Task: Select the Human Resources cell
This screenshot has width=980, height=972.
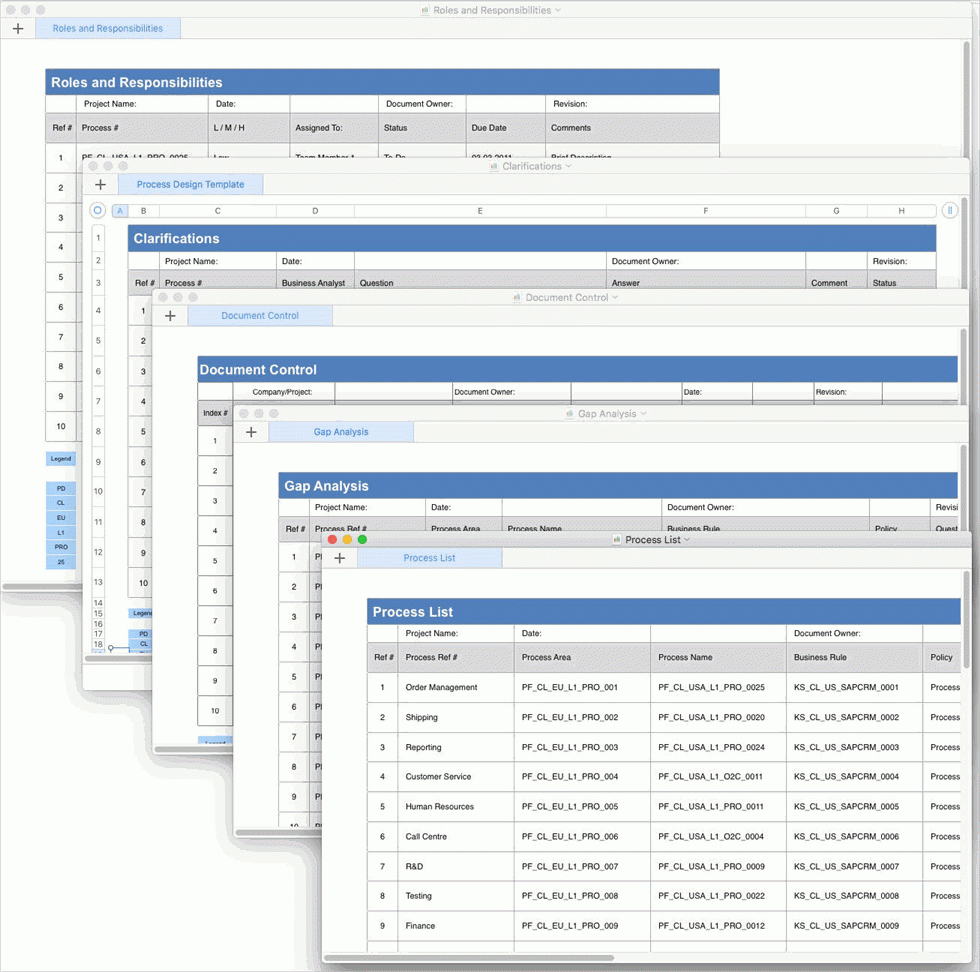Action: pyautogui.click(x=456, y=806)
